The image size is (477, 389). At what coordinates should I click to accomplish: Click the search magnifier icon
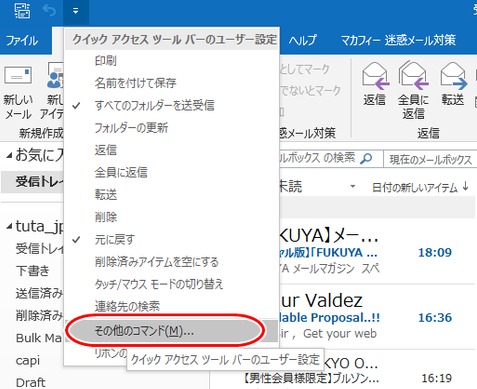(x=366, y=158)
